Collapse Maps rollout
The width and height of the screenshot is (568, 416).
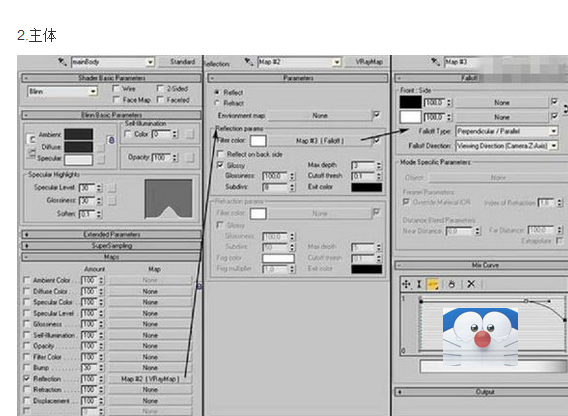click(x=111, y=257)
